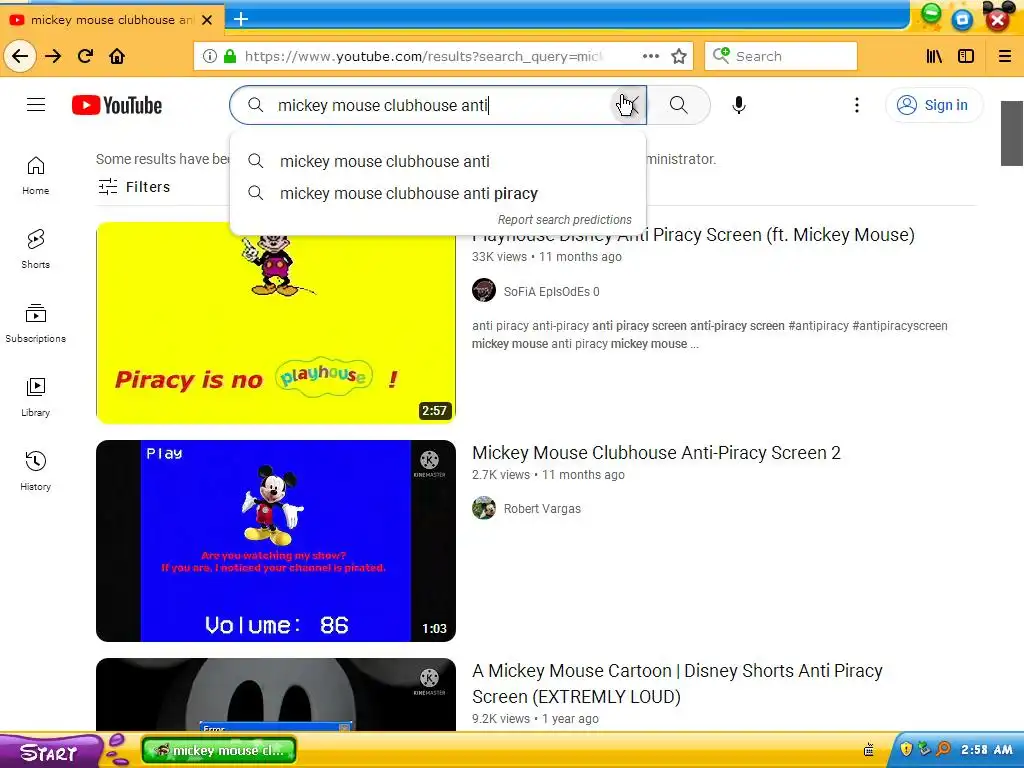Choose suggestion 'mickey mouse clubhouse anti piracy'

pyautogui.click(x=438, y=193)
